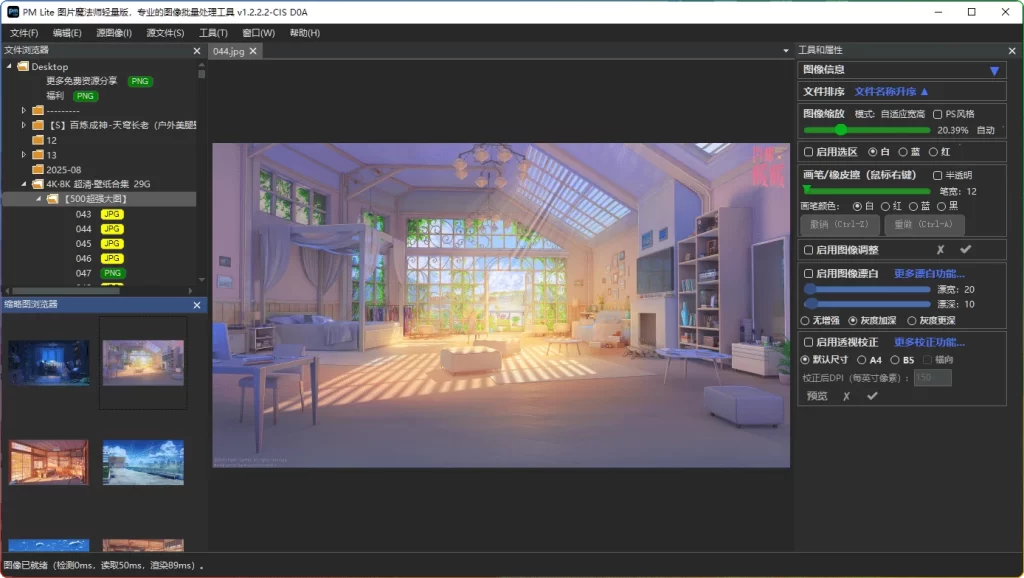1024x578 pixels.
Task: Close the 缩略图浏览器 panel
Action: coord(197,305)
